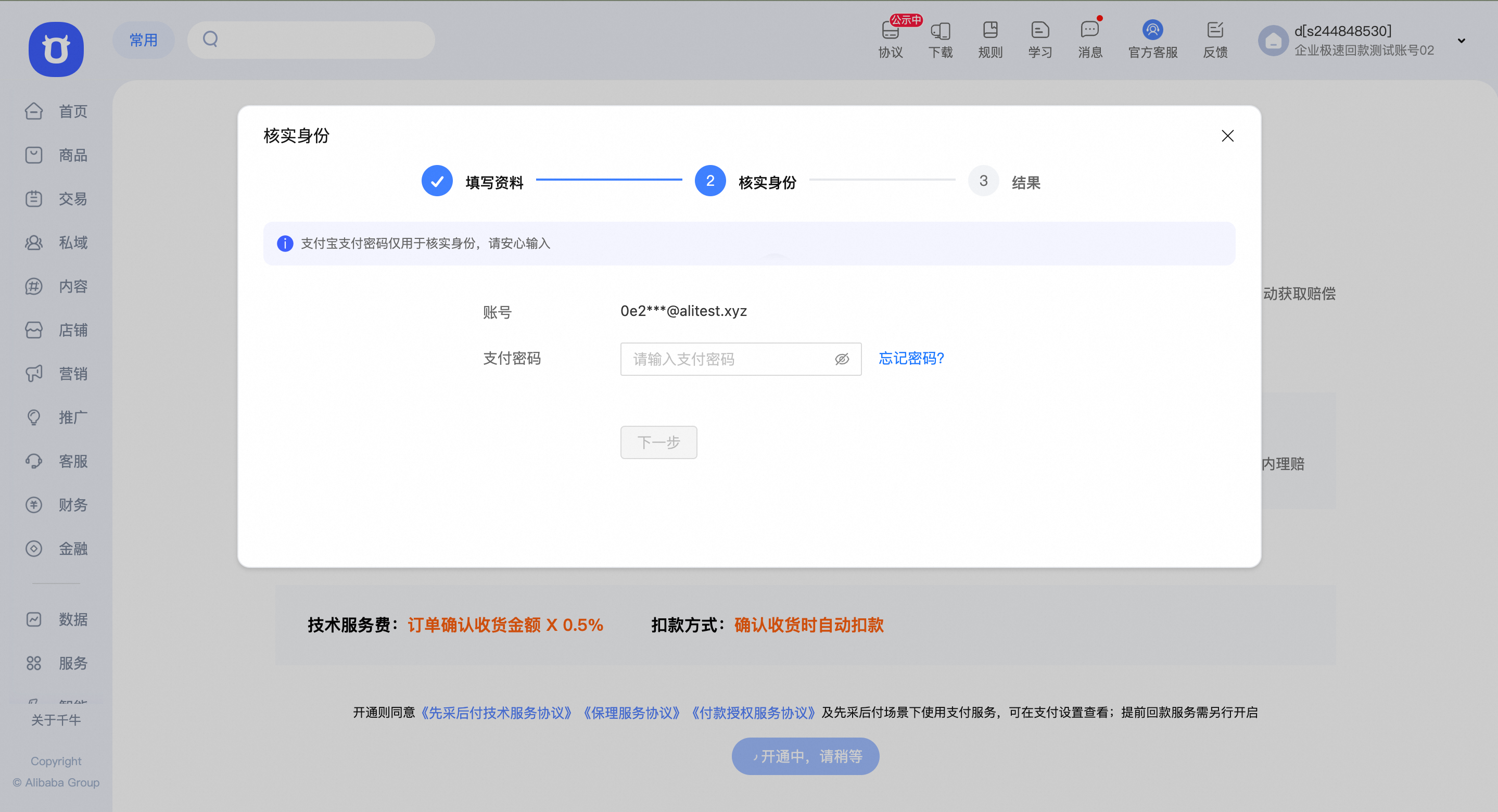Open the 私域 private domain sidebar item
The image size is (1498, 812).
[56, 243]
